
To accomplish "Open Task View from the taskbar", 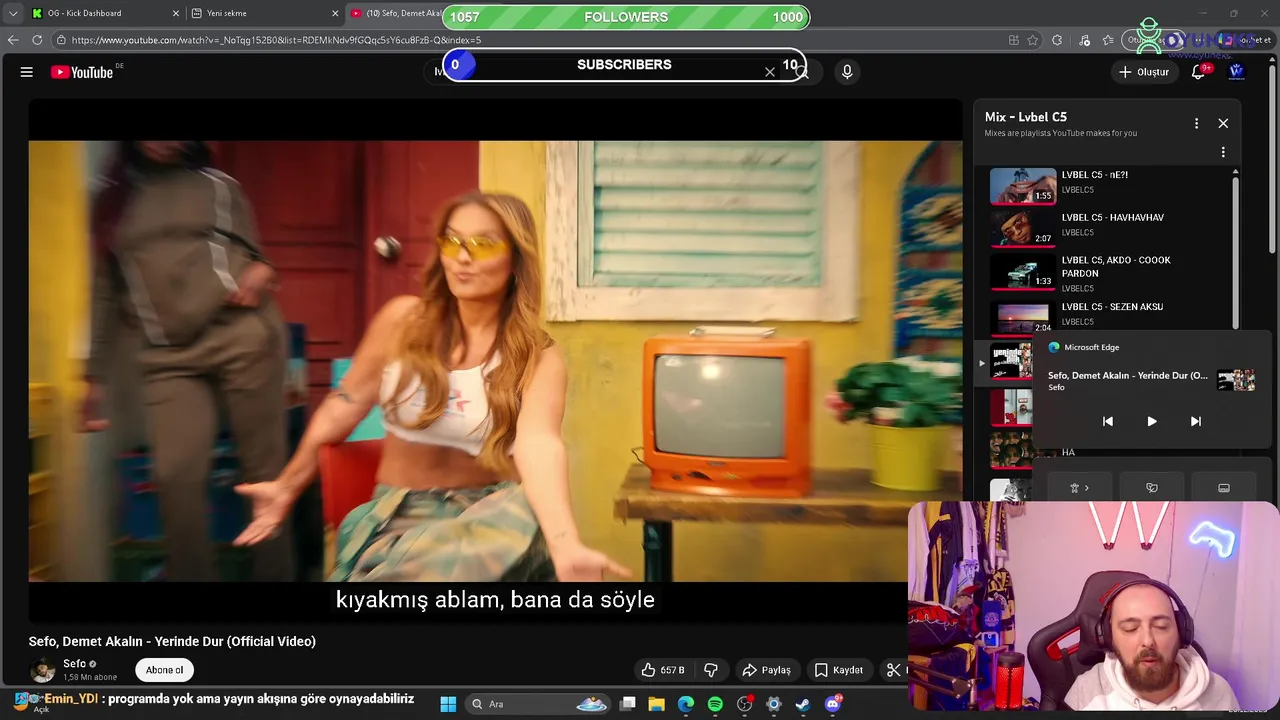I will click(x=628, y=704).
